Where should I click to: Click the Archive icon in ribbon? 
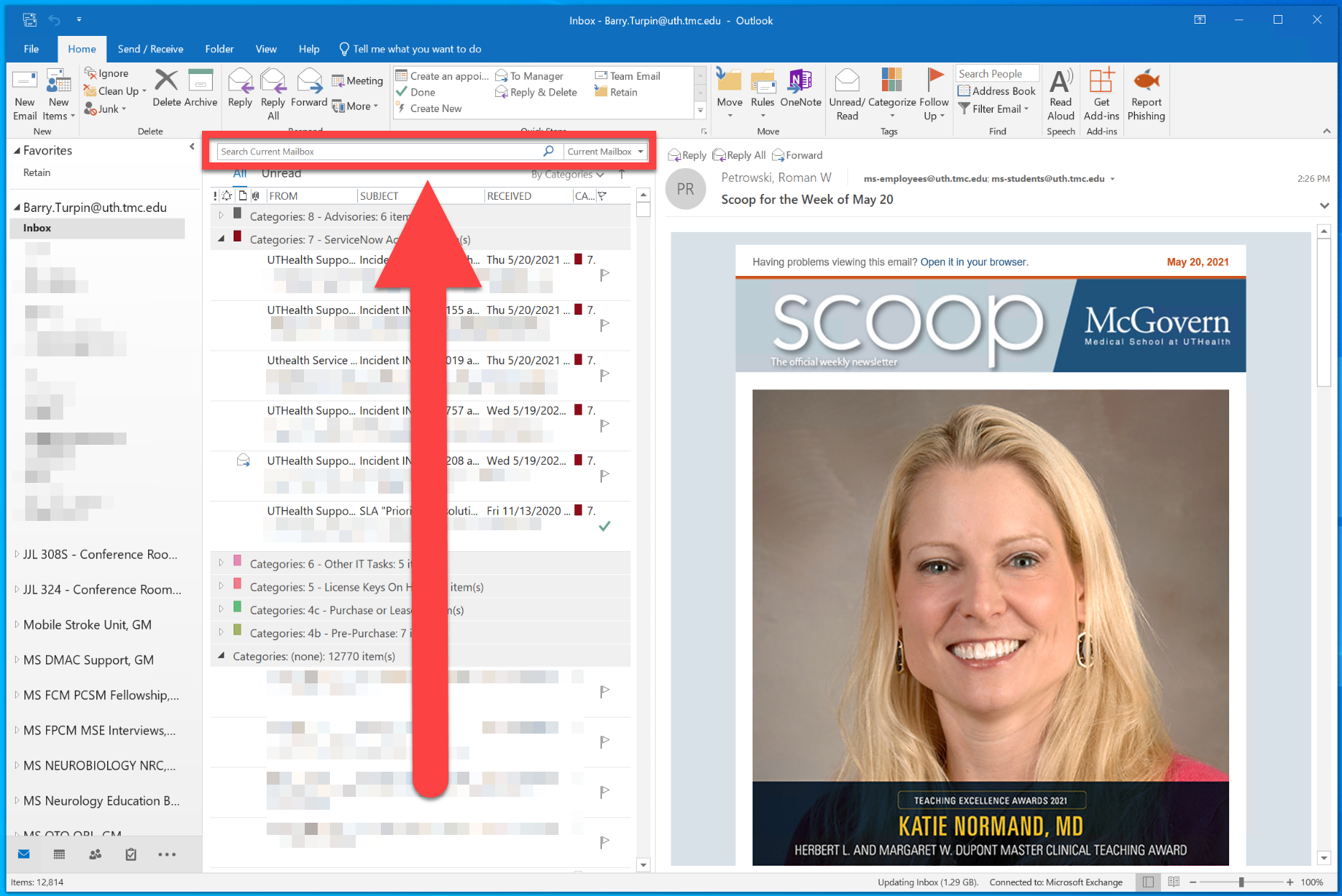(201, 80)
